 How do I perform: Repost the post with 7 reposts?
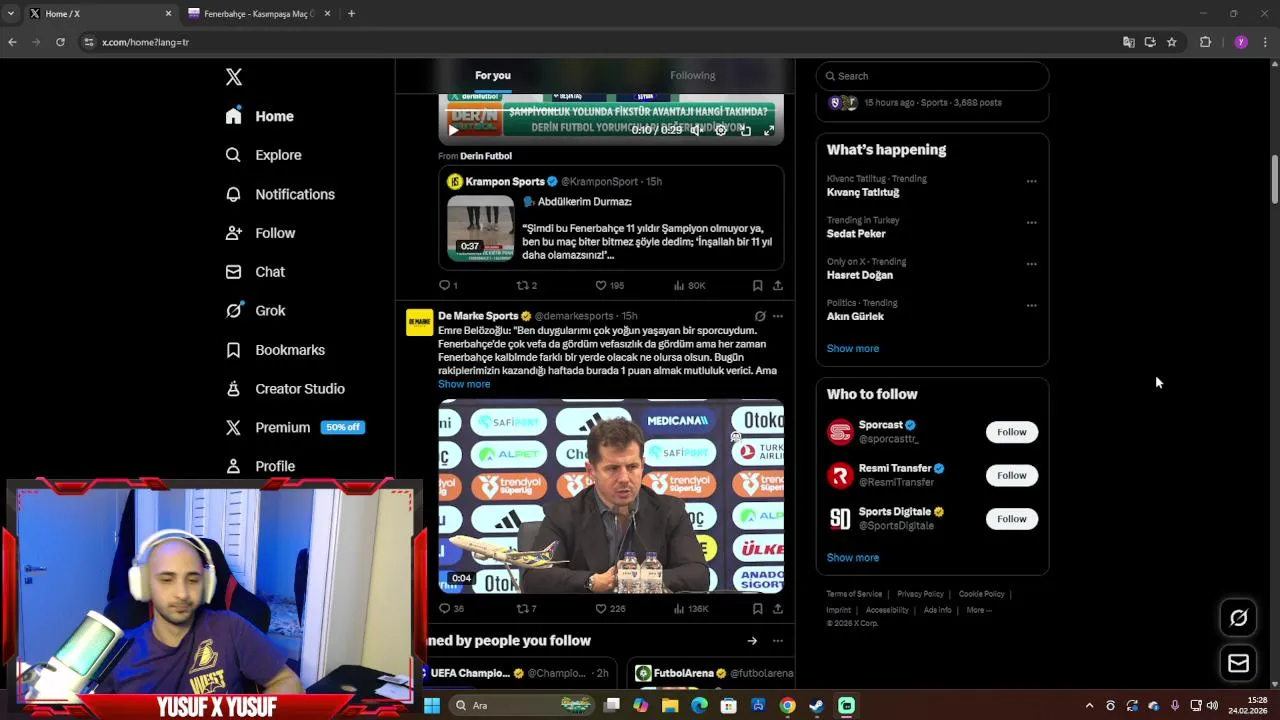[526, 608]
